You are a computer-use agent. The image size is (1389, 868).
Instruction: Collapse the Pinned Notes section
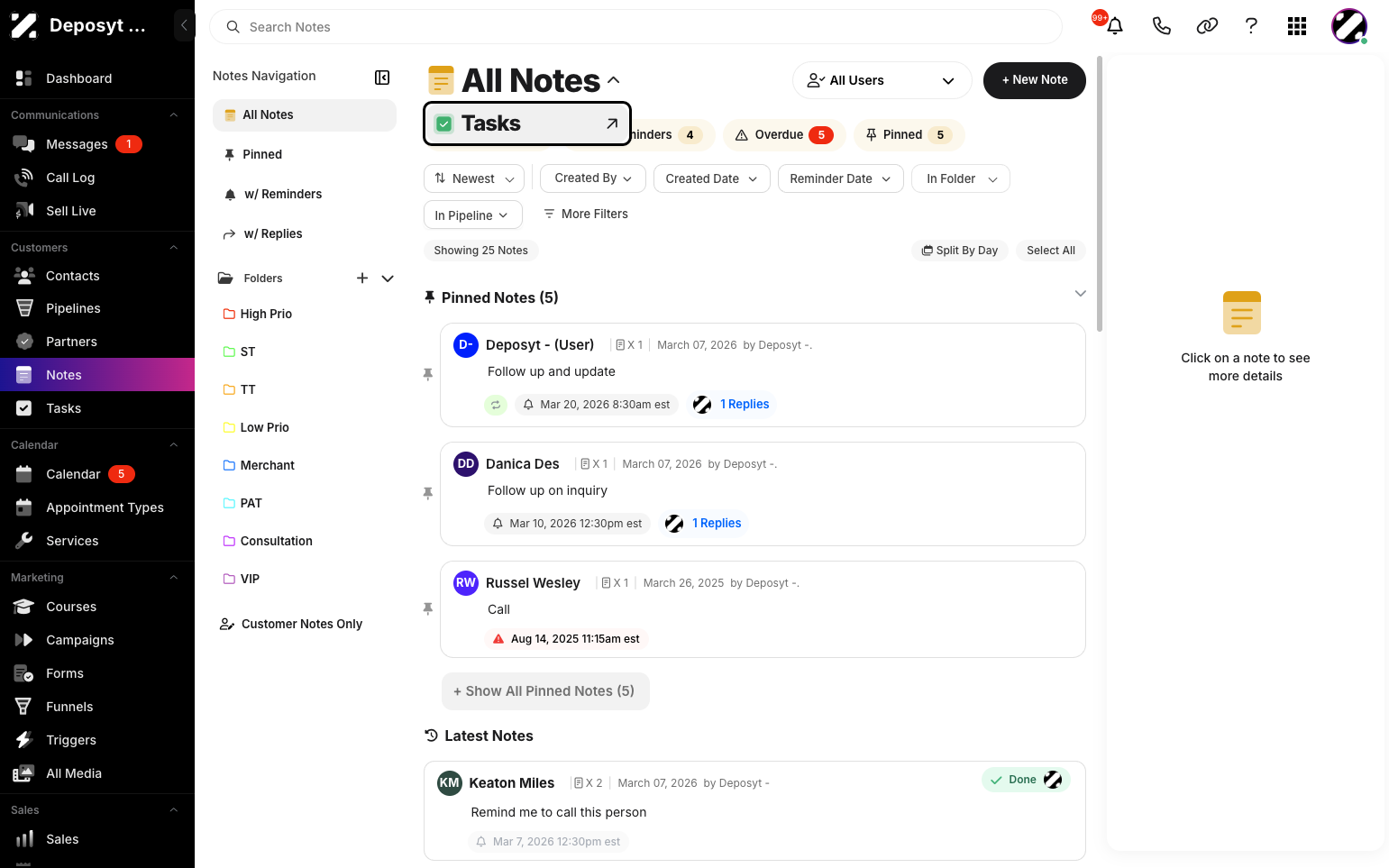(x=1080, y=294)
